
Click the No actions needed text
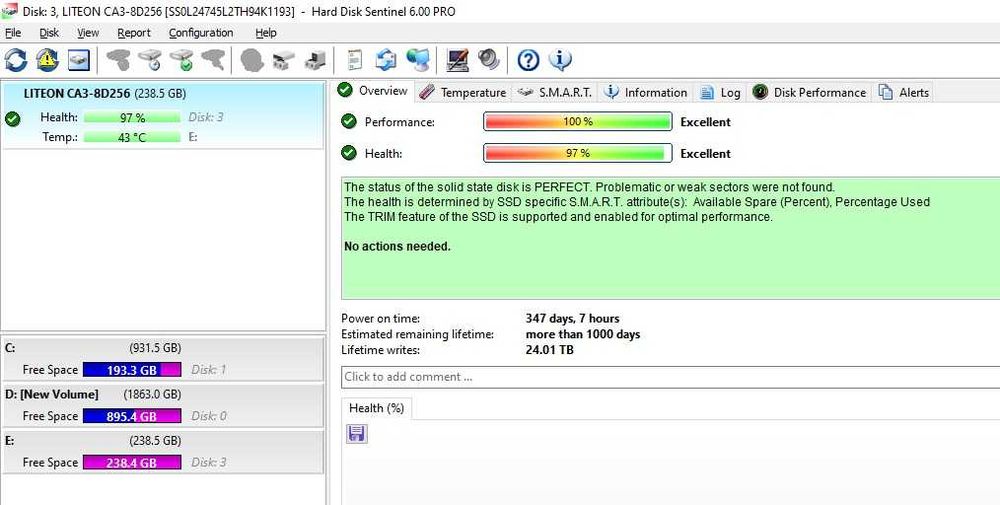pos(397,246)
